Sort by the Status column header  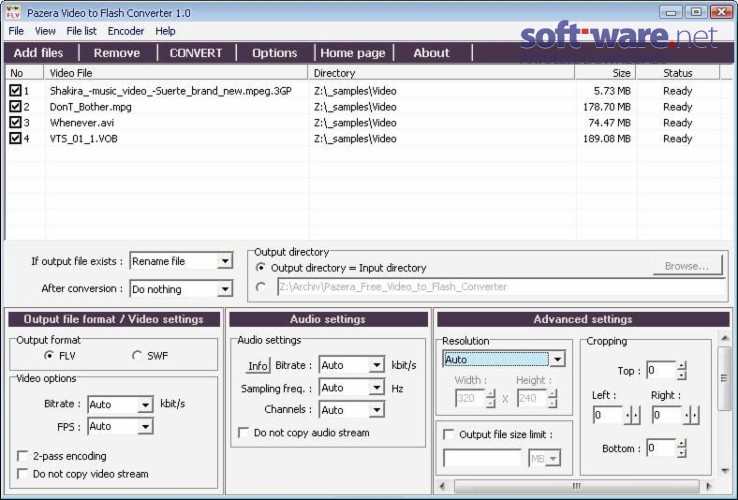click(x=678, y=73)
